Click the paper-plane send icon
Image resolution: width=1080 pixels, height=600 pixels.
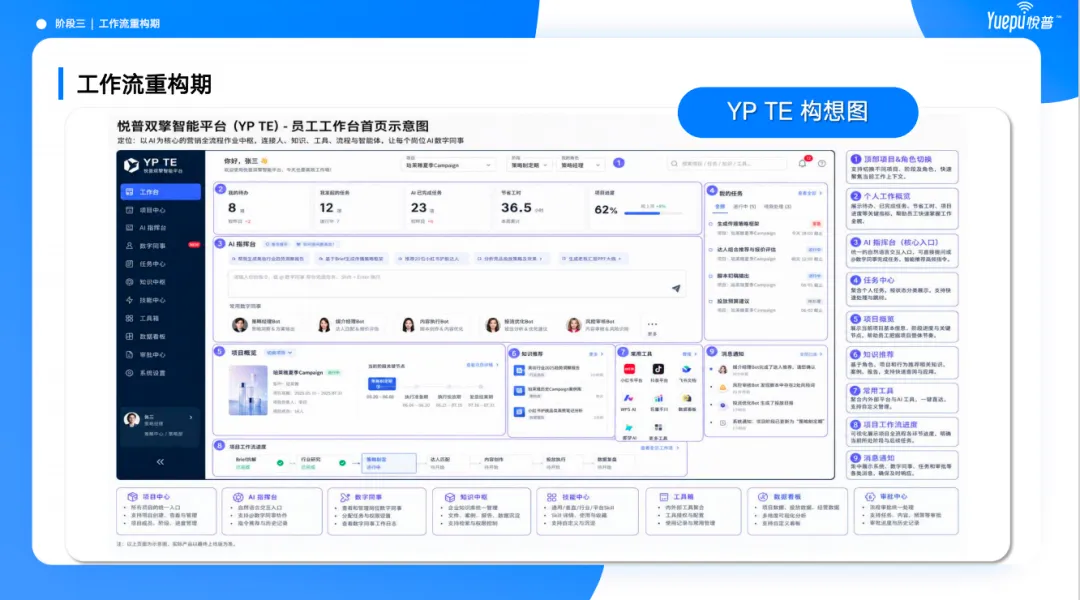(x=676, y=288)
